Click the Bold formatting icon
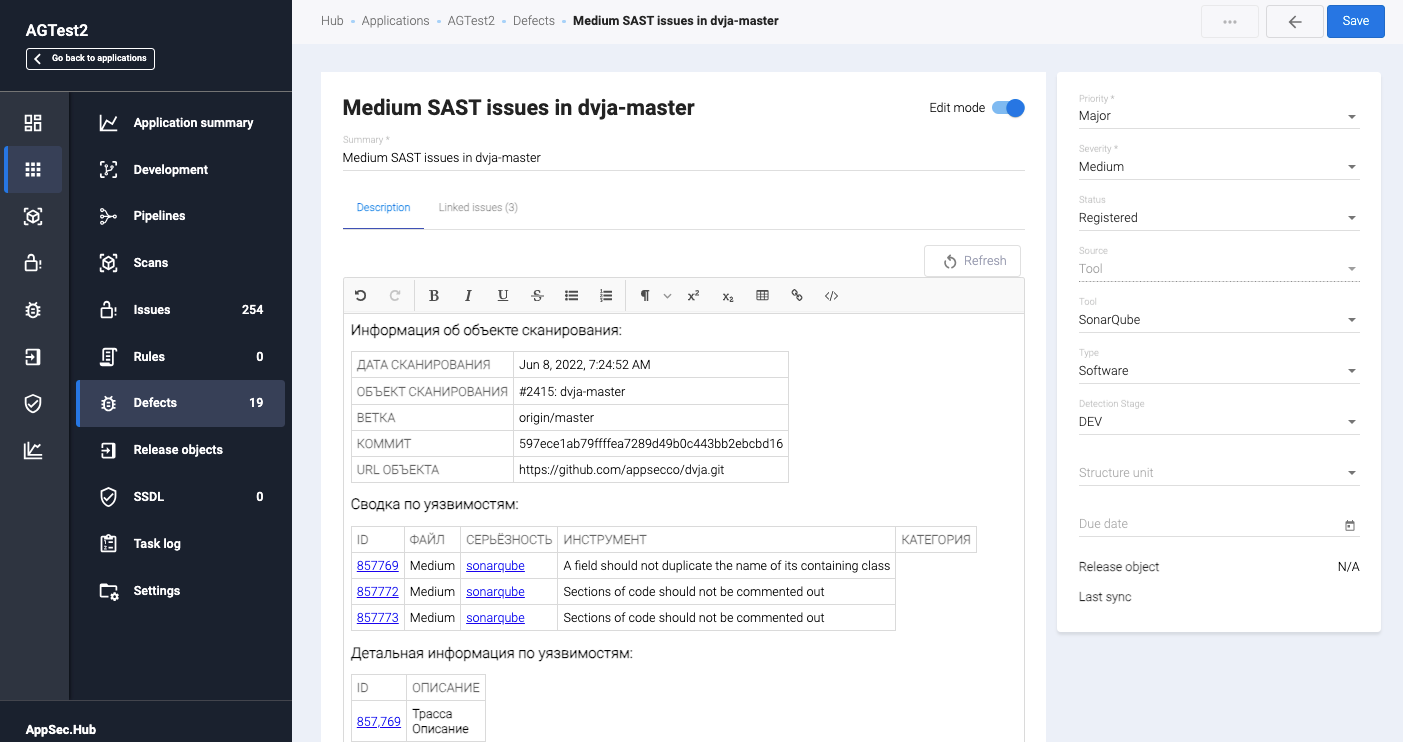This screenshot has height=742, width=1403. [434, 296]
